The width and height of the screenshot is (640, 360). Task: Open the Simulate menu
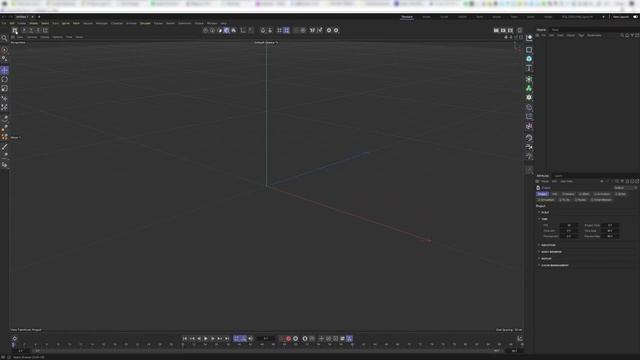(145, 23)
